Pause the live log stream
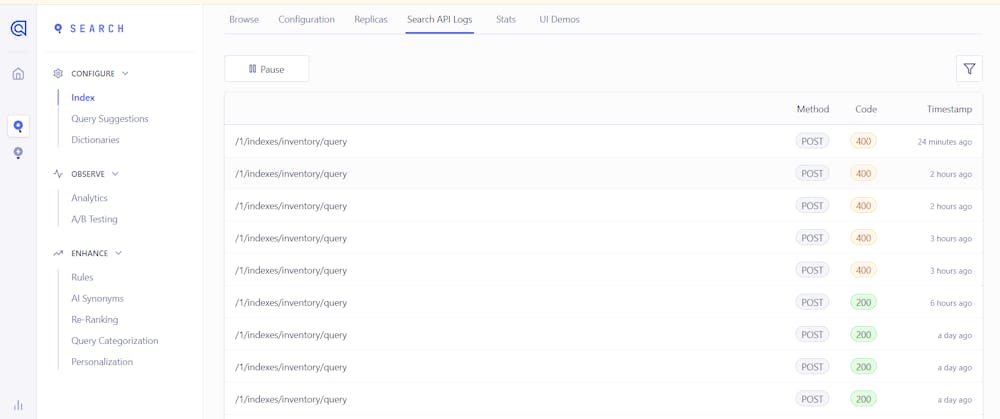1000x419 pixels. pos(267,69)
